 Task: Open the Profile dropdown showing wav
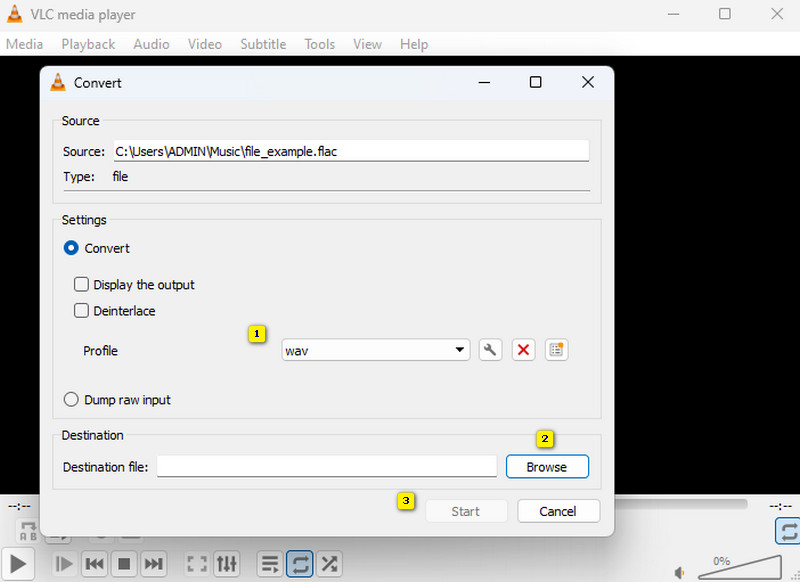tap(375, 349)
